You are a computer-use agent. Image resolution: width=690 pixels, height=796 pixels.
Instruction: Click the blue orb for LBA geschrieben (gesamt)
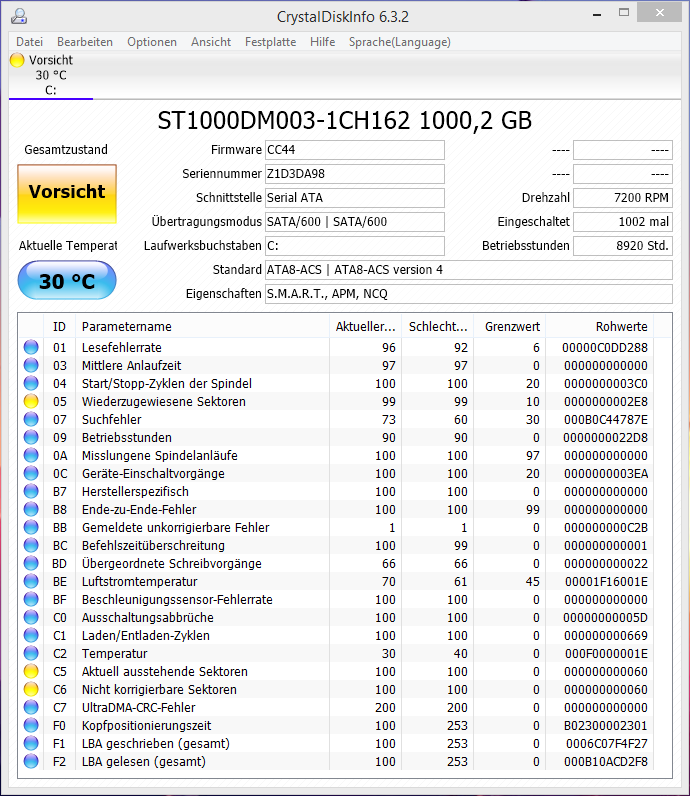coord(31,743)
